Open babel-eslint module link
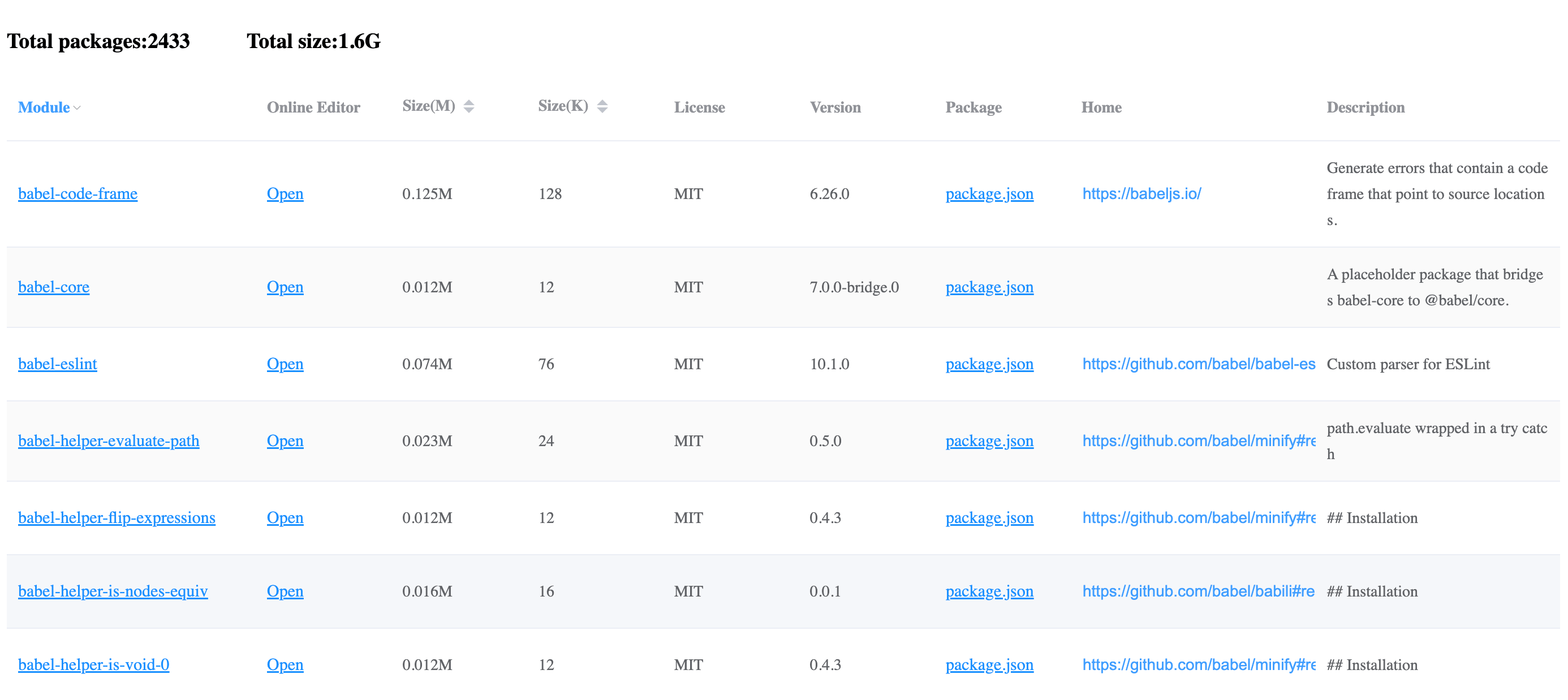Viewport: 1568px width, 700px height. (58, 364)
